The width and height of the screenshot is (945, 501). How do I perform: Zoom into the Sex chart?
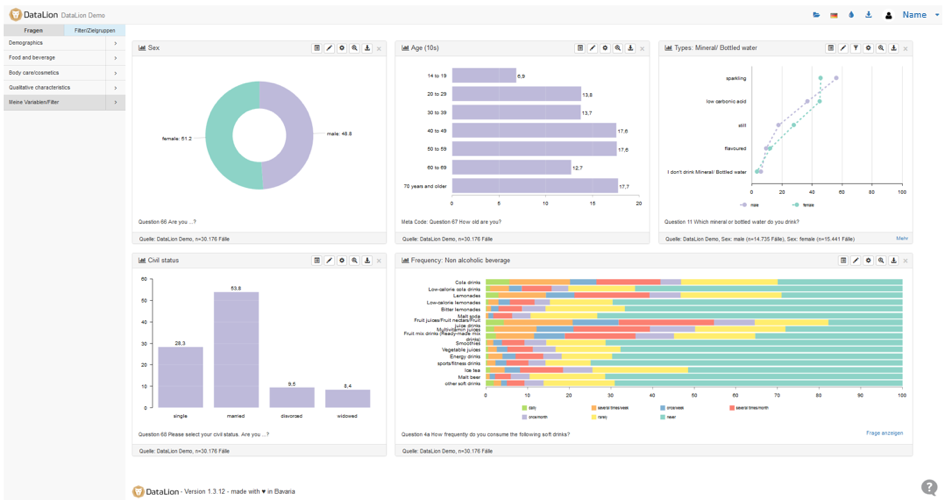354,48
